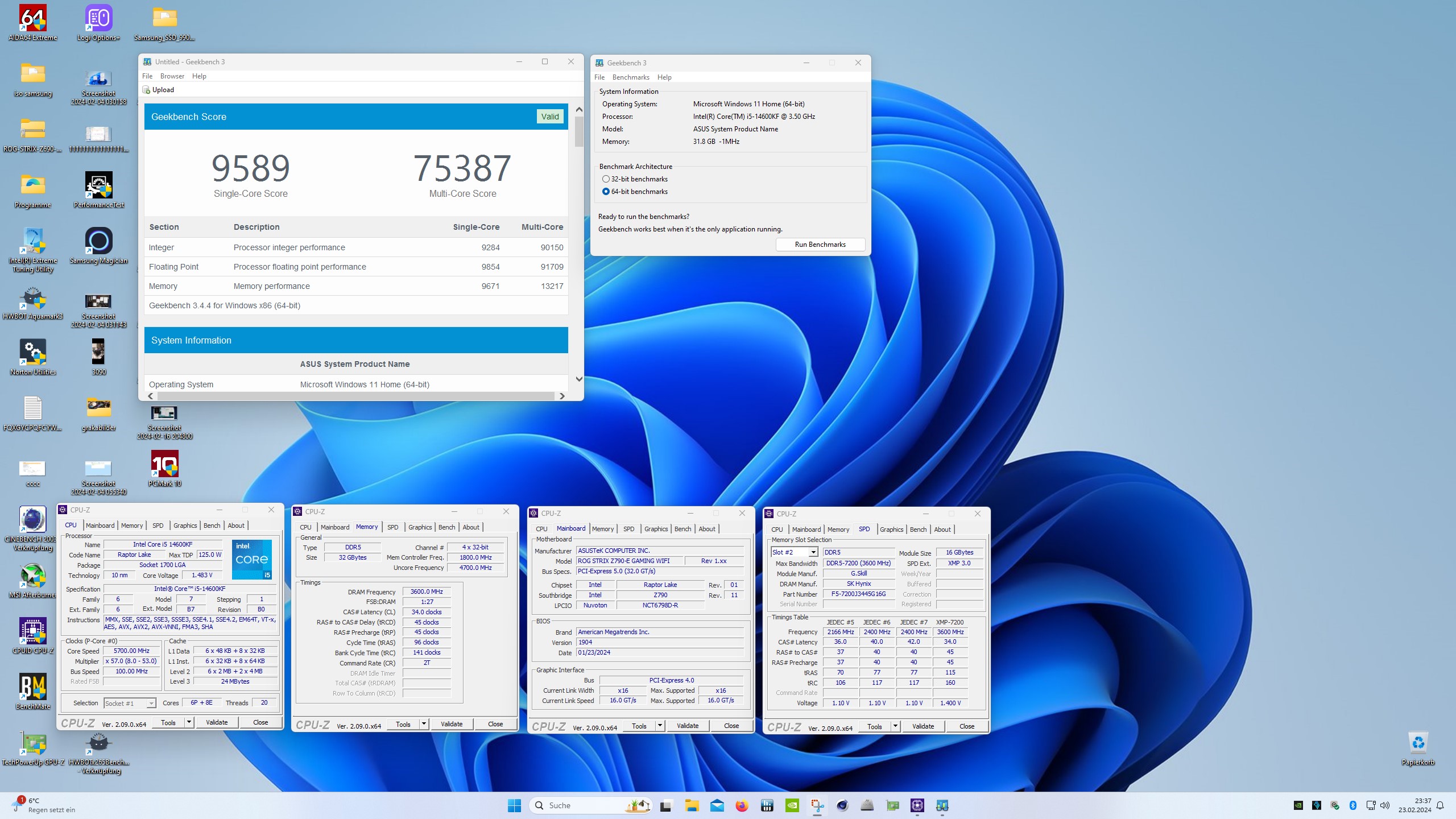The image size is (1456, 819).
Task: Switch to Bench tab in first CPU-Z window
Action: point(212,526)
